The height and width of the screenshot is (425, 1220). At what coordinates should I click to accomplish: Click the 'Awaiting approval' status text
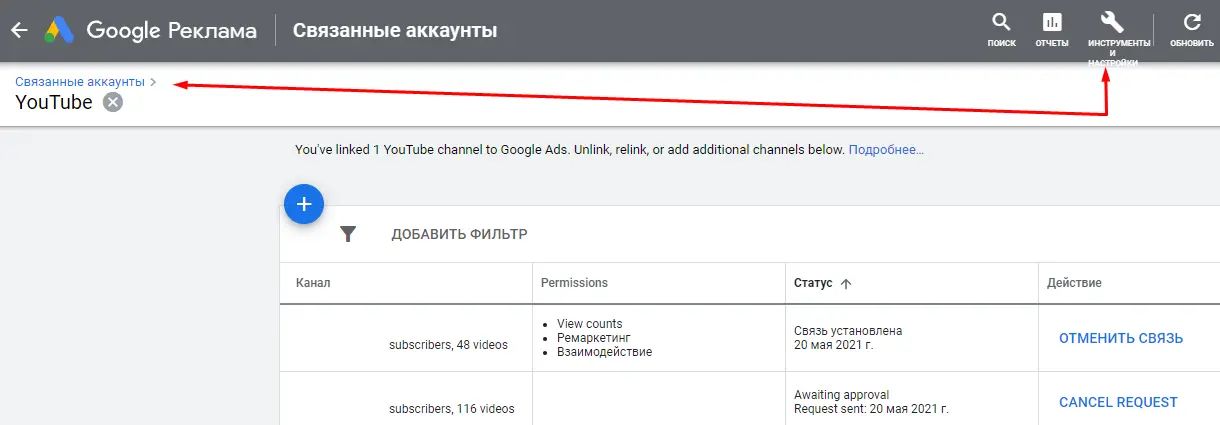pyautogui.click(x=842, y=394)
